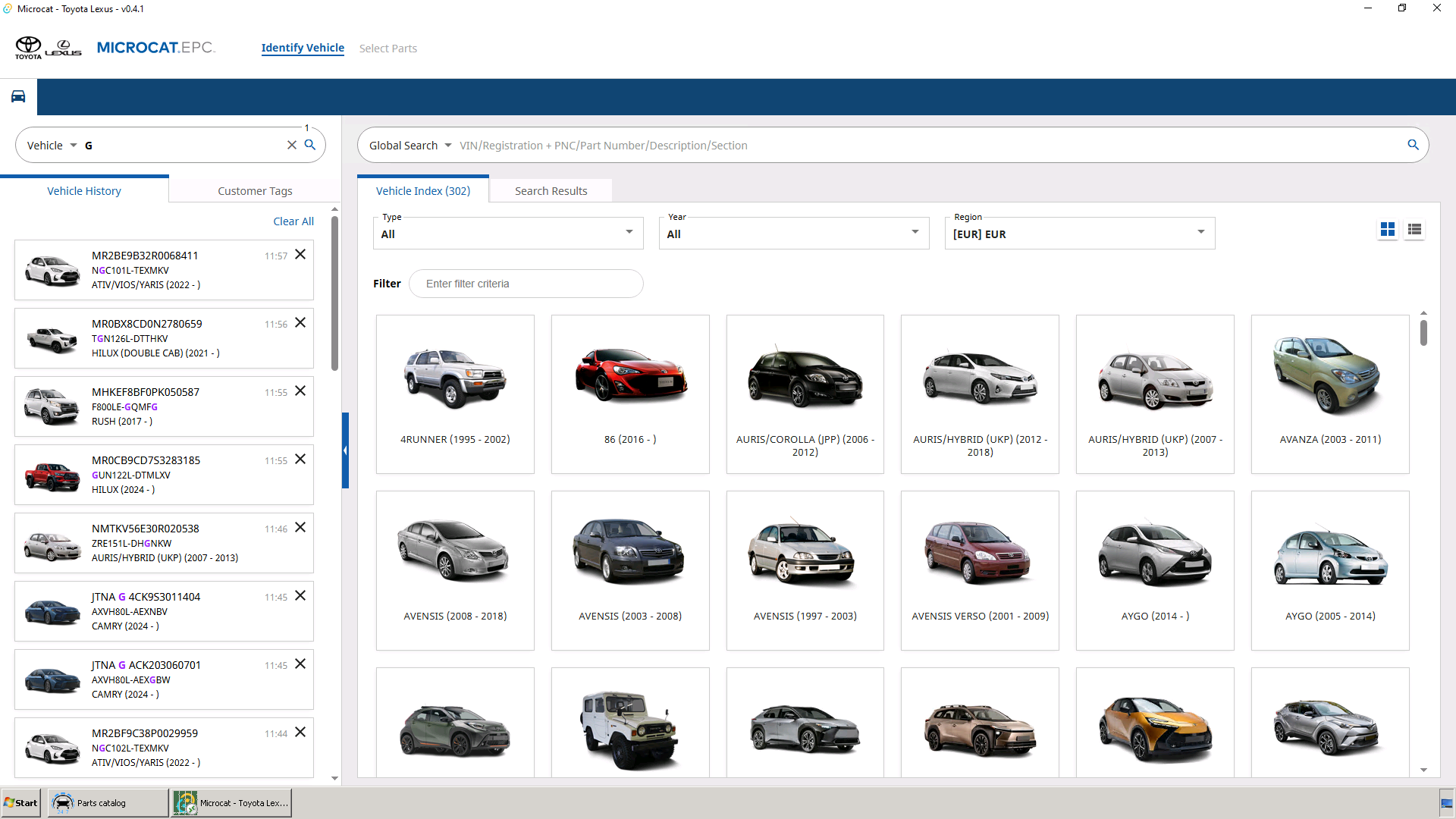Switch to Parts catalog taskbar item
This screenshot has width=1456, height=819.
point(108,802)
